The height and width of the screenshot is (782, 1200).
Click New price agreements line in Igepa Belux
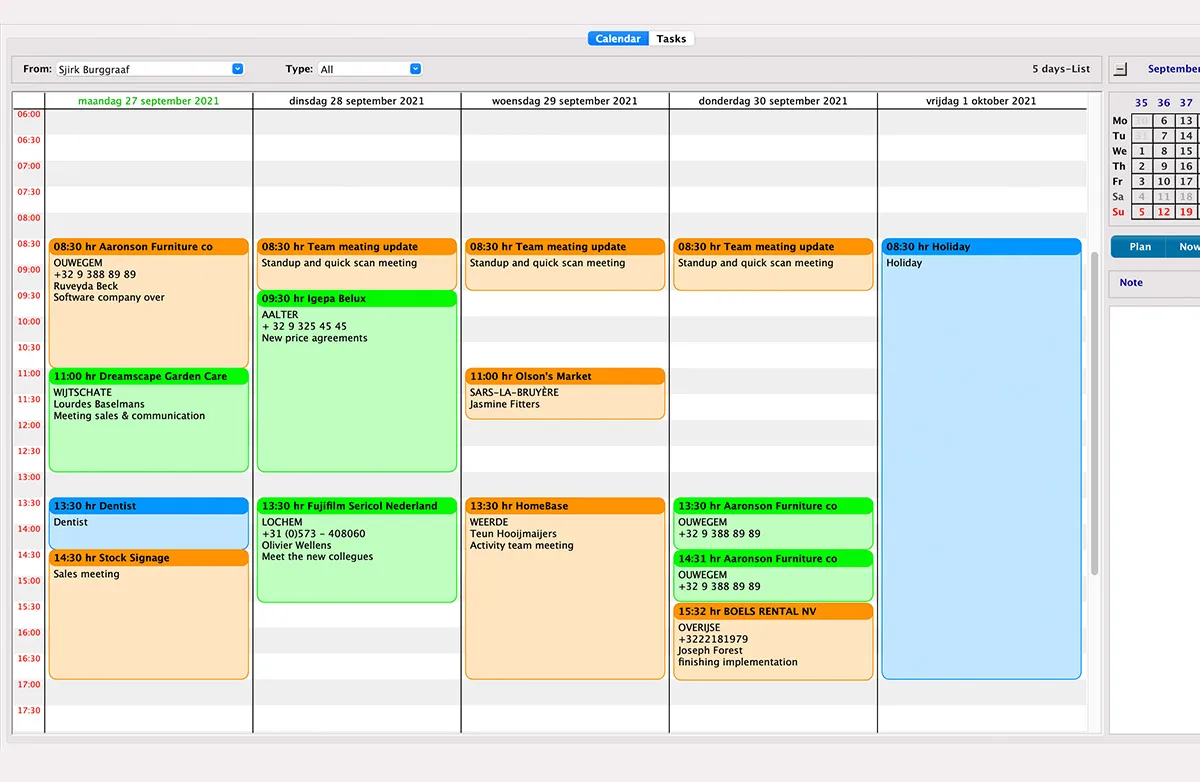314,338
